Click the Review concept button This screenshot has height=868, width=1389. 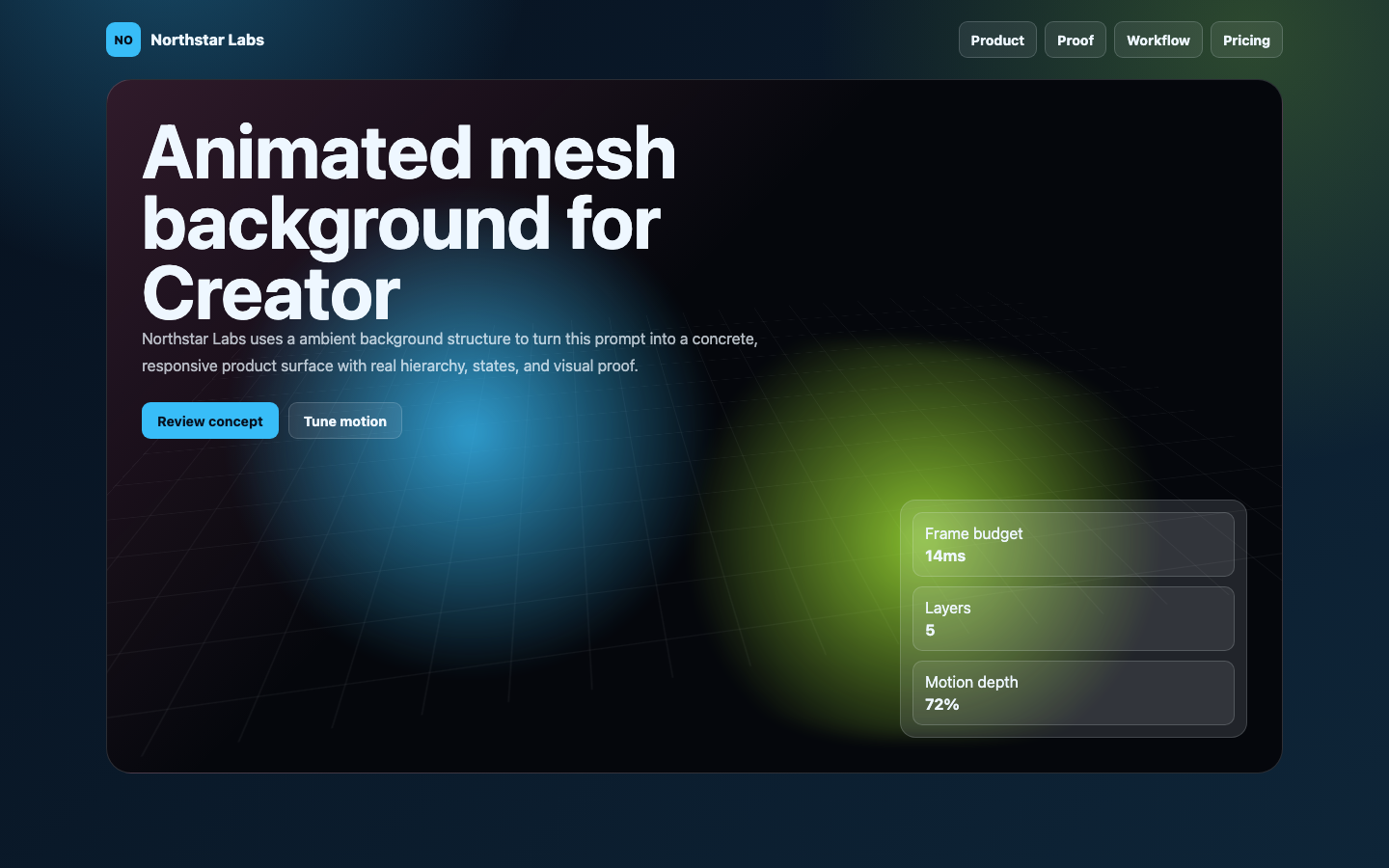click(210, 420)
